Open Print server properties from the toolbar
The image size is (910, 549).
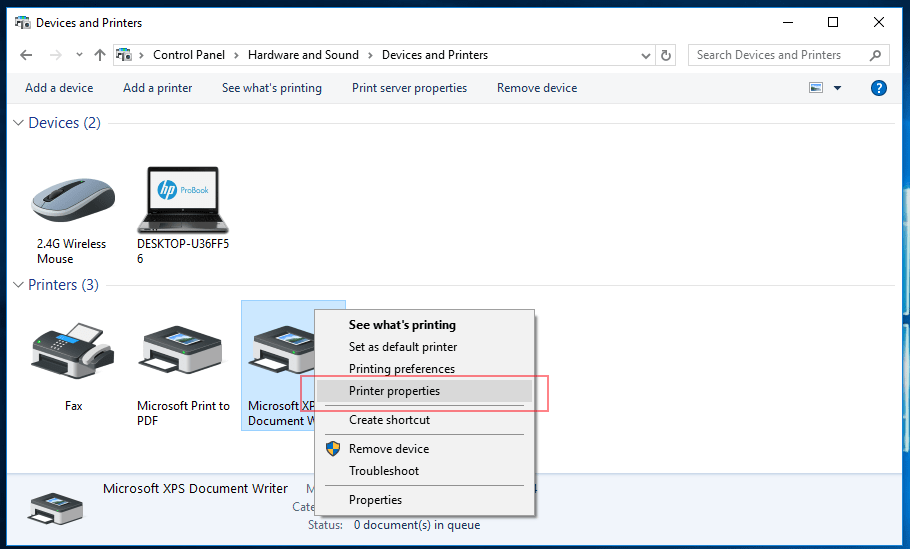point(409,88)
